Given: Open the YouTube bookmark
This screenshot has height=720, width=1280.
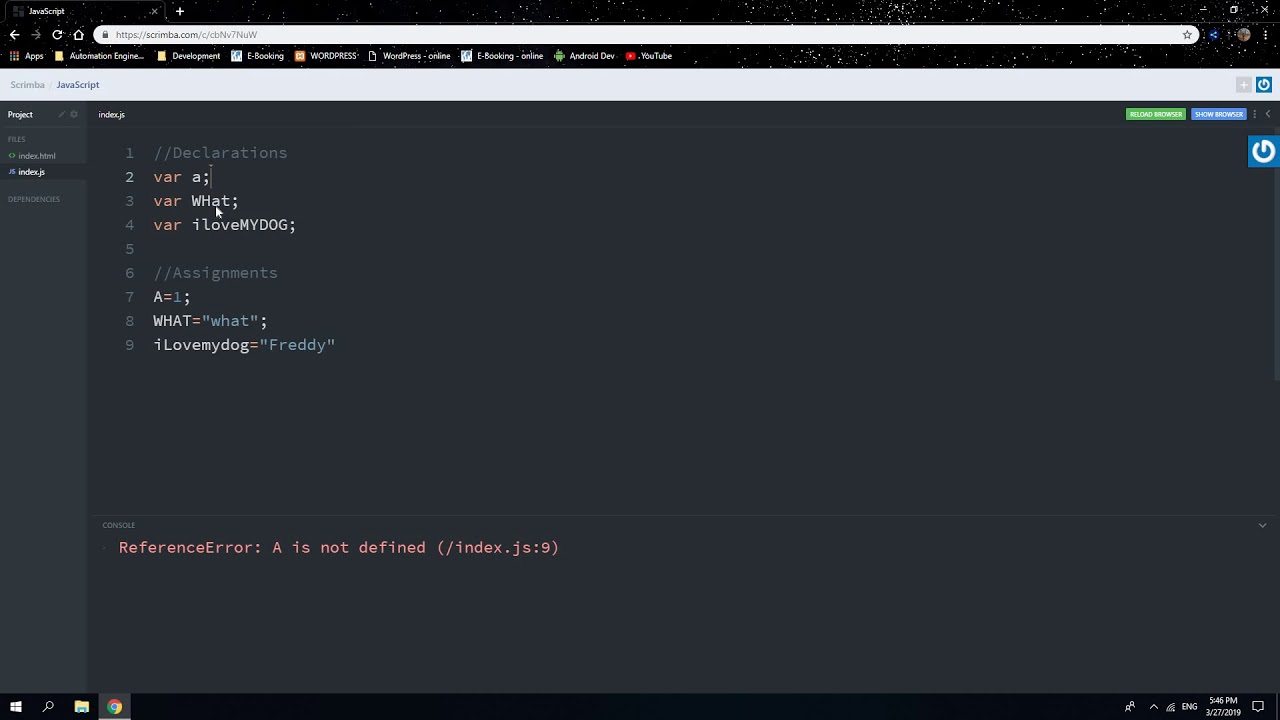Looking at the screenshot, I should coord(649,56).
